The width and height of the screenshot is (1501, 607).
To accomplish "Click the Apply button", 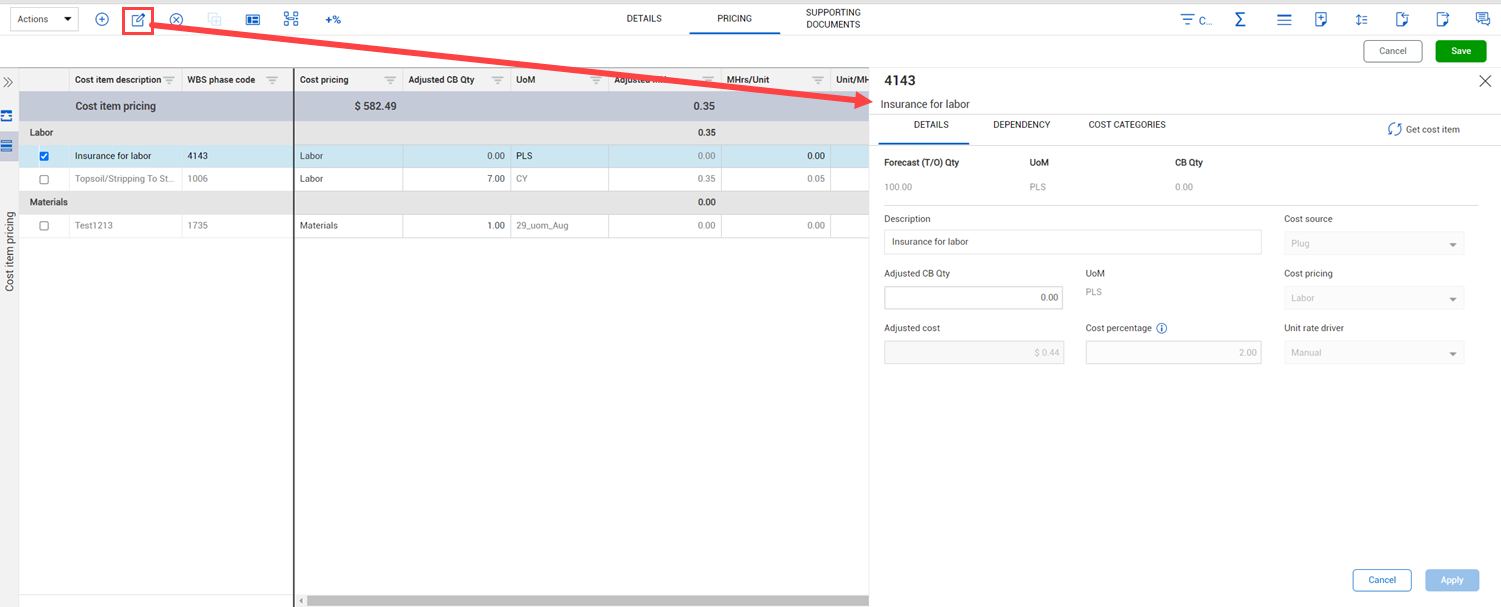I will pyautogui.click(x=1451, y=580).
